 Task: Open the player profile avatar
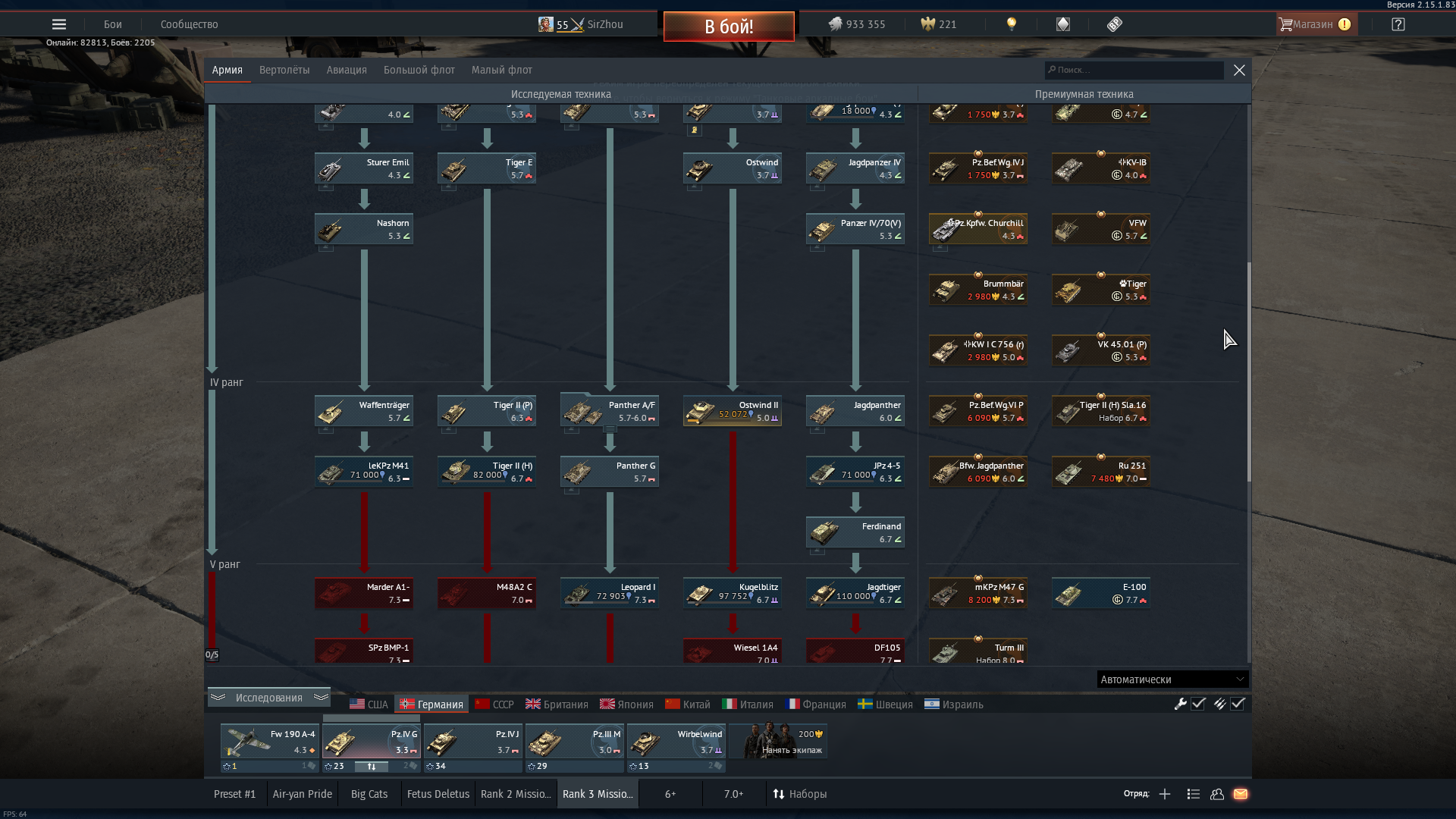point(545,24)
